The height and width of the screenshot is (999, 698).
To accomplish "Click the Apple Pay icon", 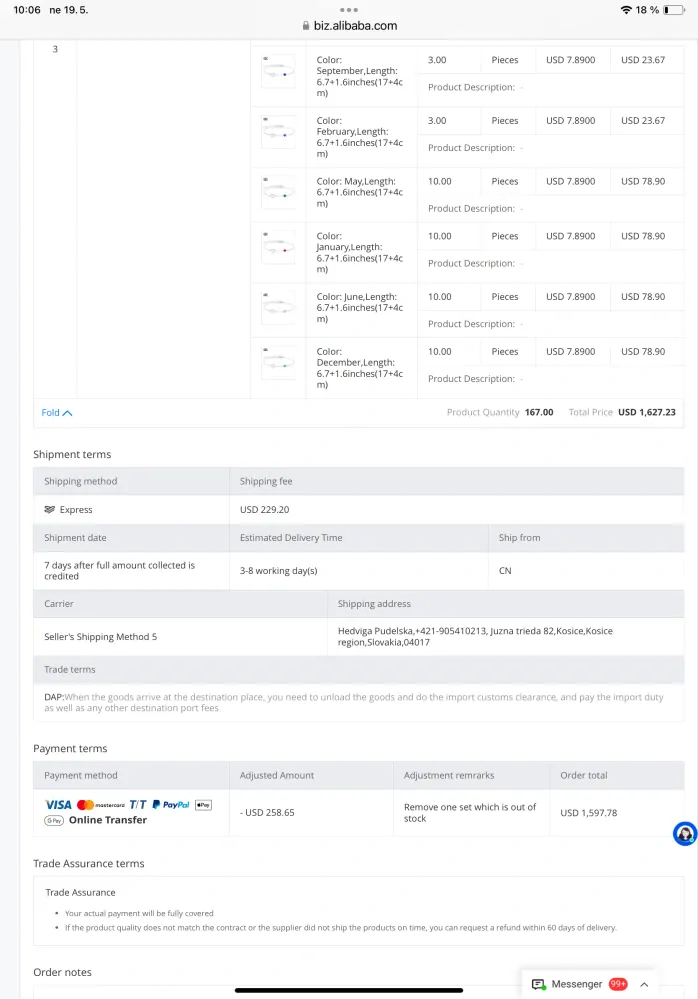I will click(203, 805).
